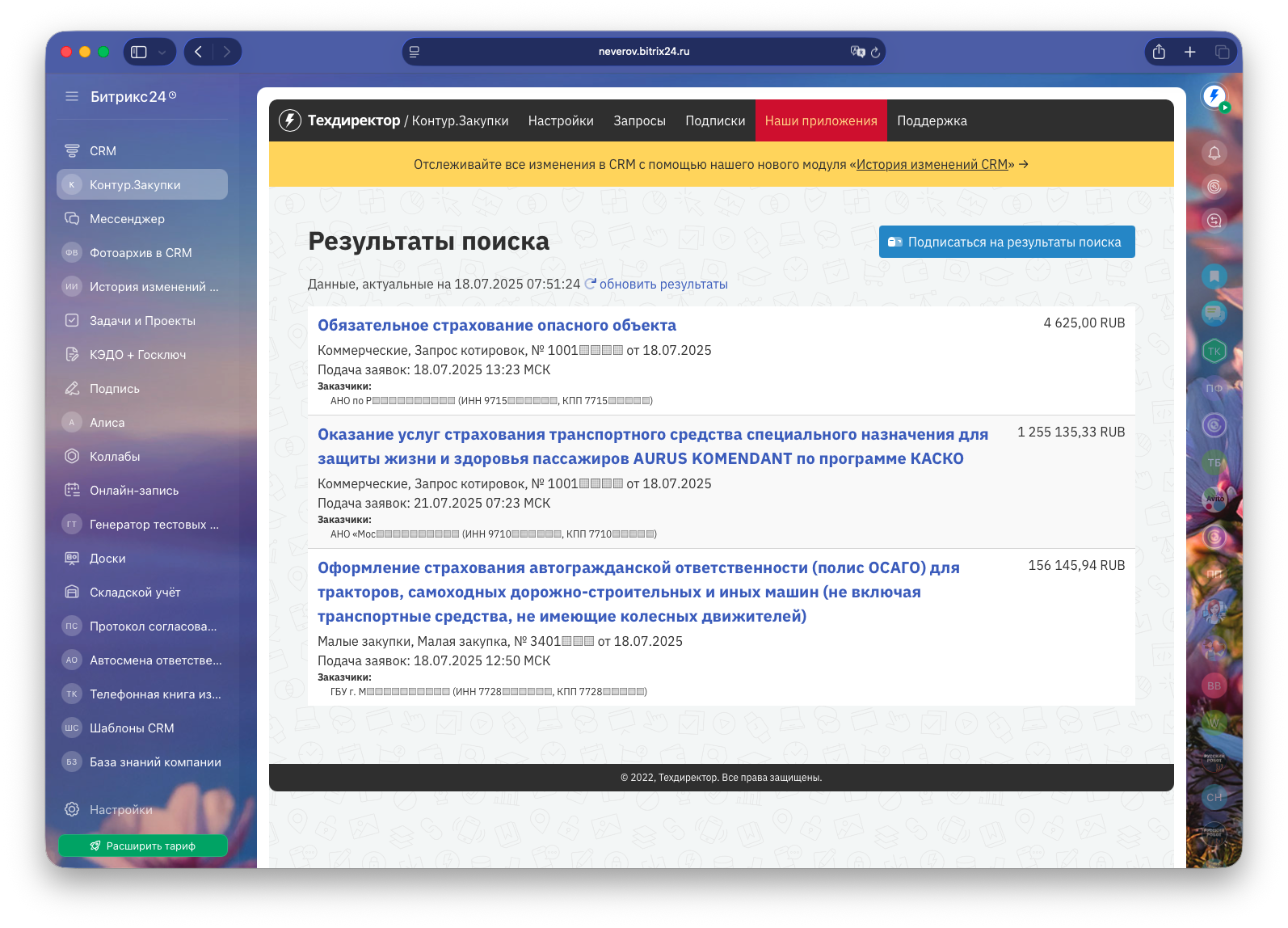The height and width of the screenshot is (928, 1288).
Task: Open Обязательное страхование опасного объекта tender
Action: pyautogui.click(x=497, y=325)
